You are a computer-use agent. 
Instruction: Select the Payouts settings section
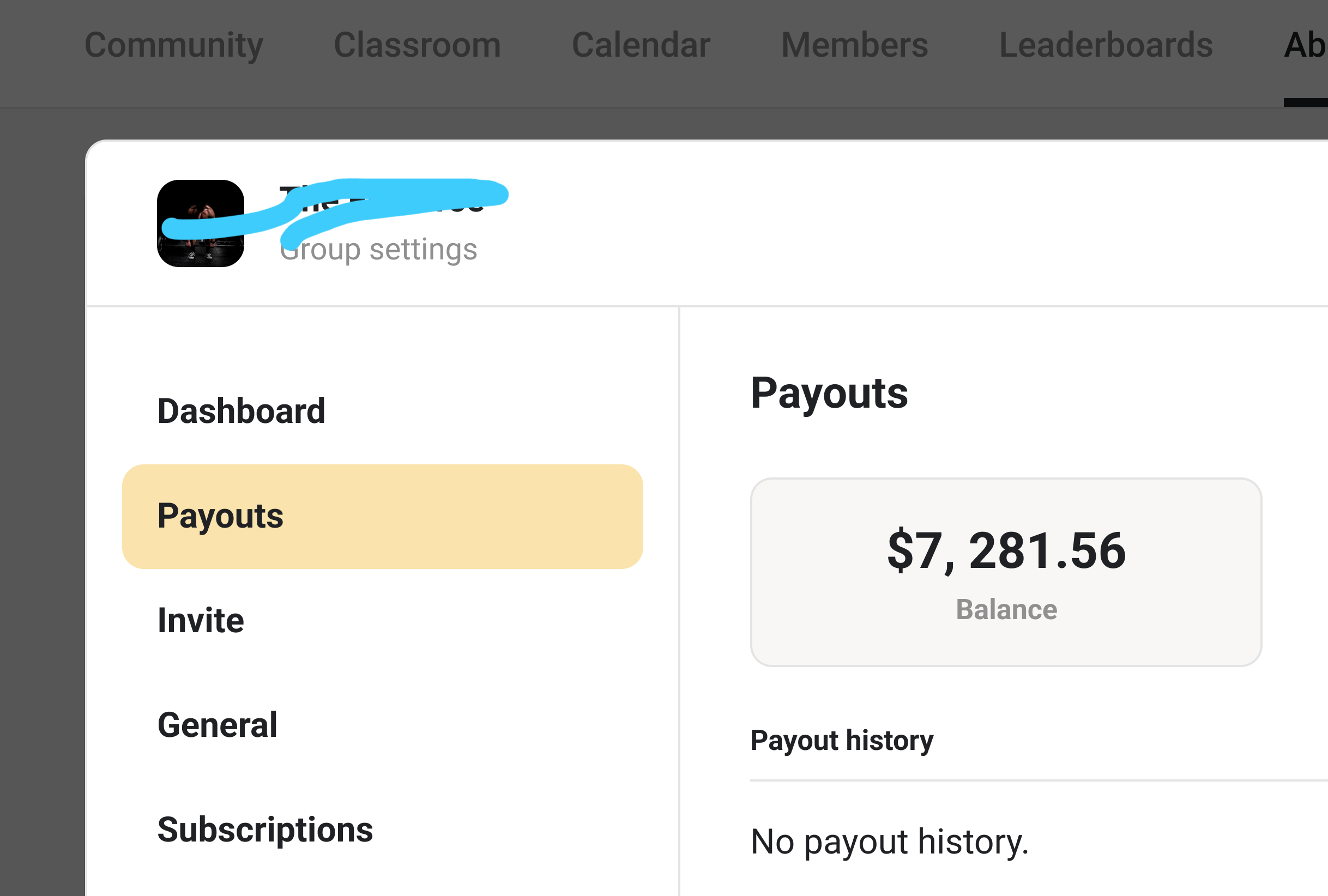(x=221, y=516)
